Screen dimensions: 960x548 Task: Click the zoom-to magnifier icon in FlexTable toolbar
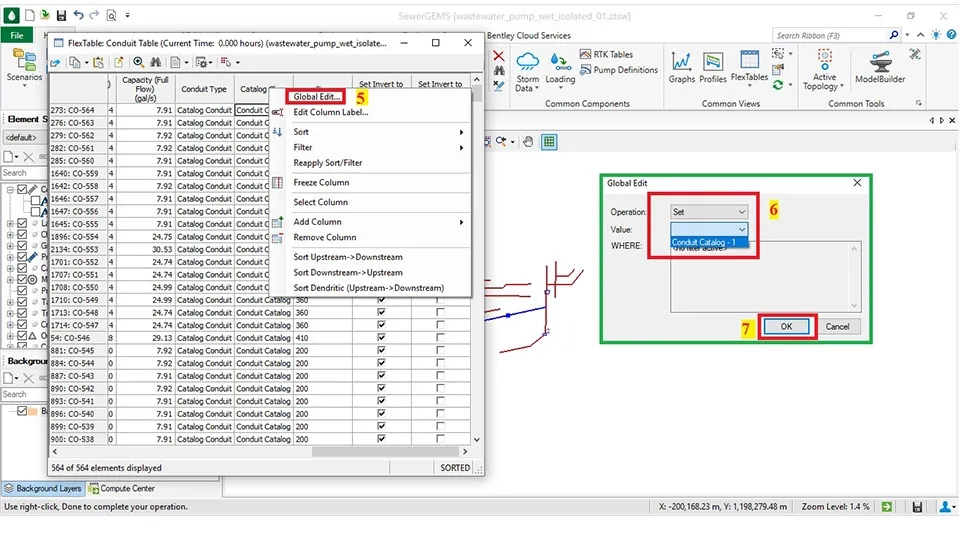coord(138,62)
